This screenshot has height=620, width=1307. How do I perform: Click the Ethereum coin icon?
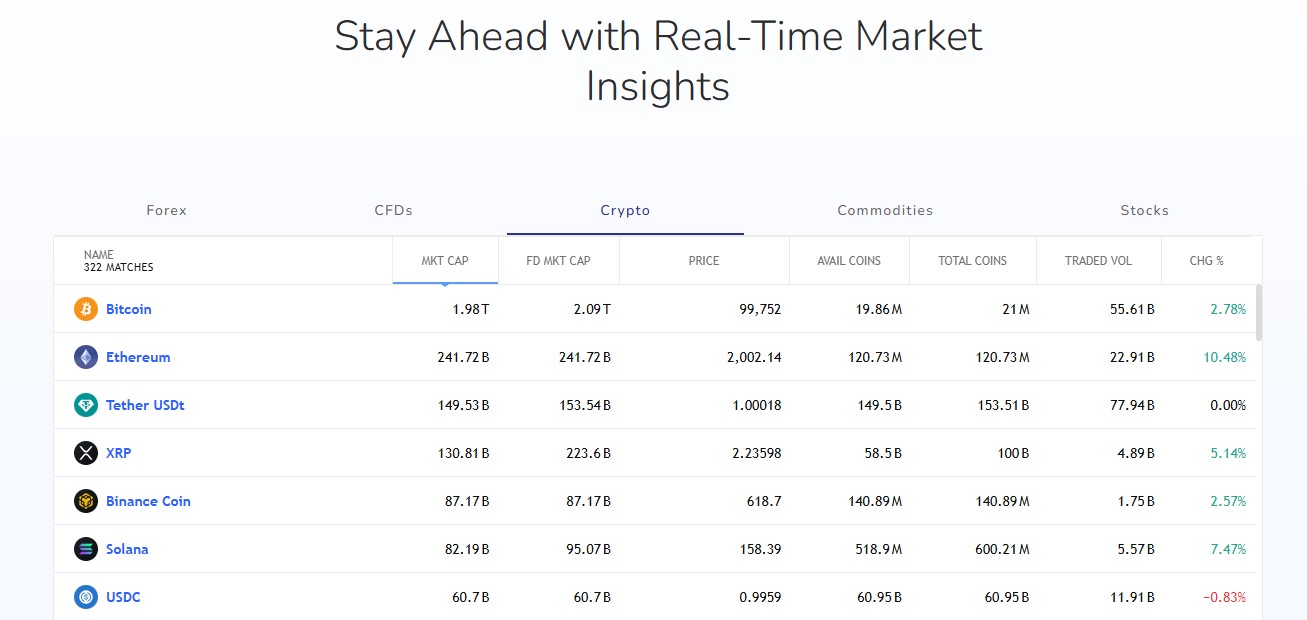click(x=86, y=357)
